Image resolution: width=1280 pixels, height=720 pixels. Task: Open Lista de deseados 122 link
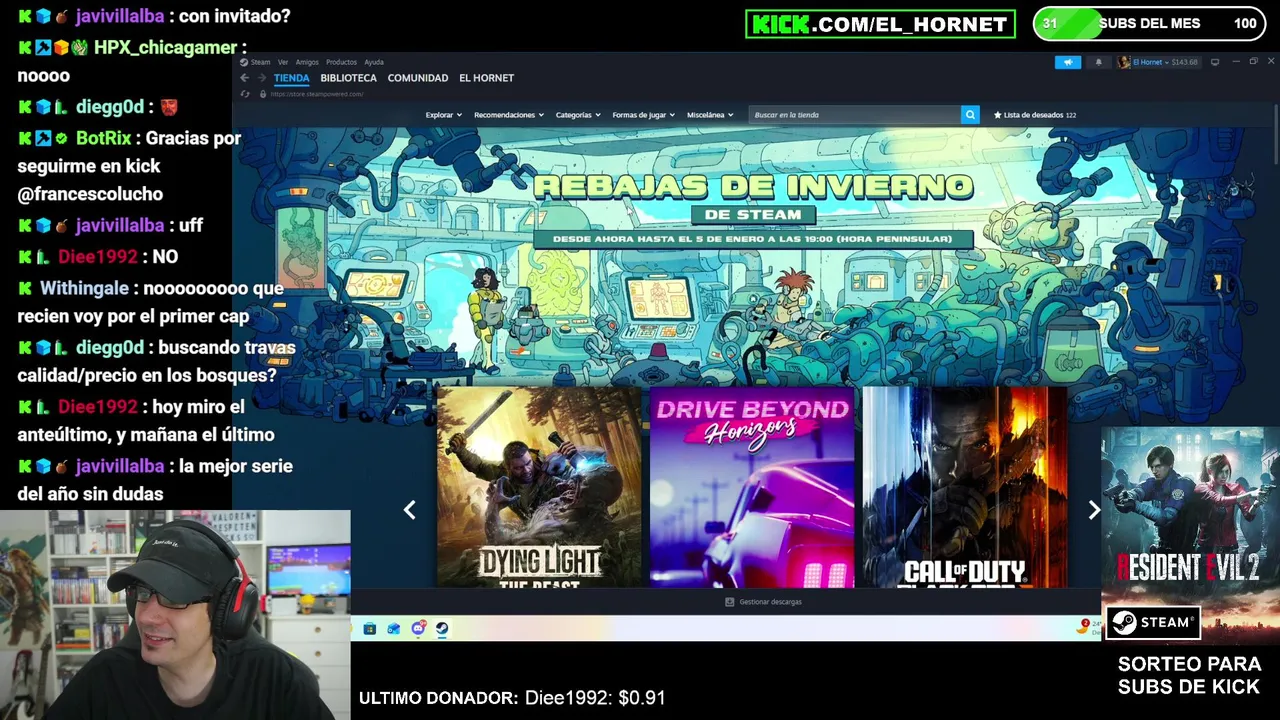click(x=1035, y=115)
